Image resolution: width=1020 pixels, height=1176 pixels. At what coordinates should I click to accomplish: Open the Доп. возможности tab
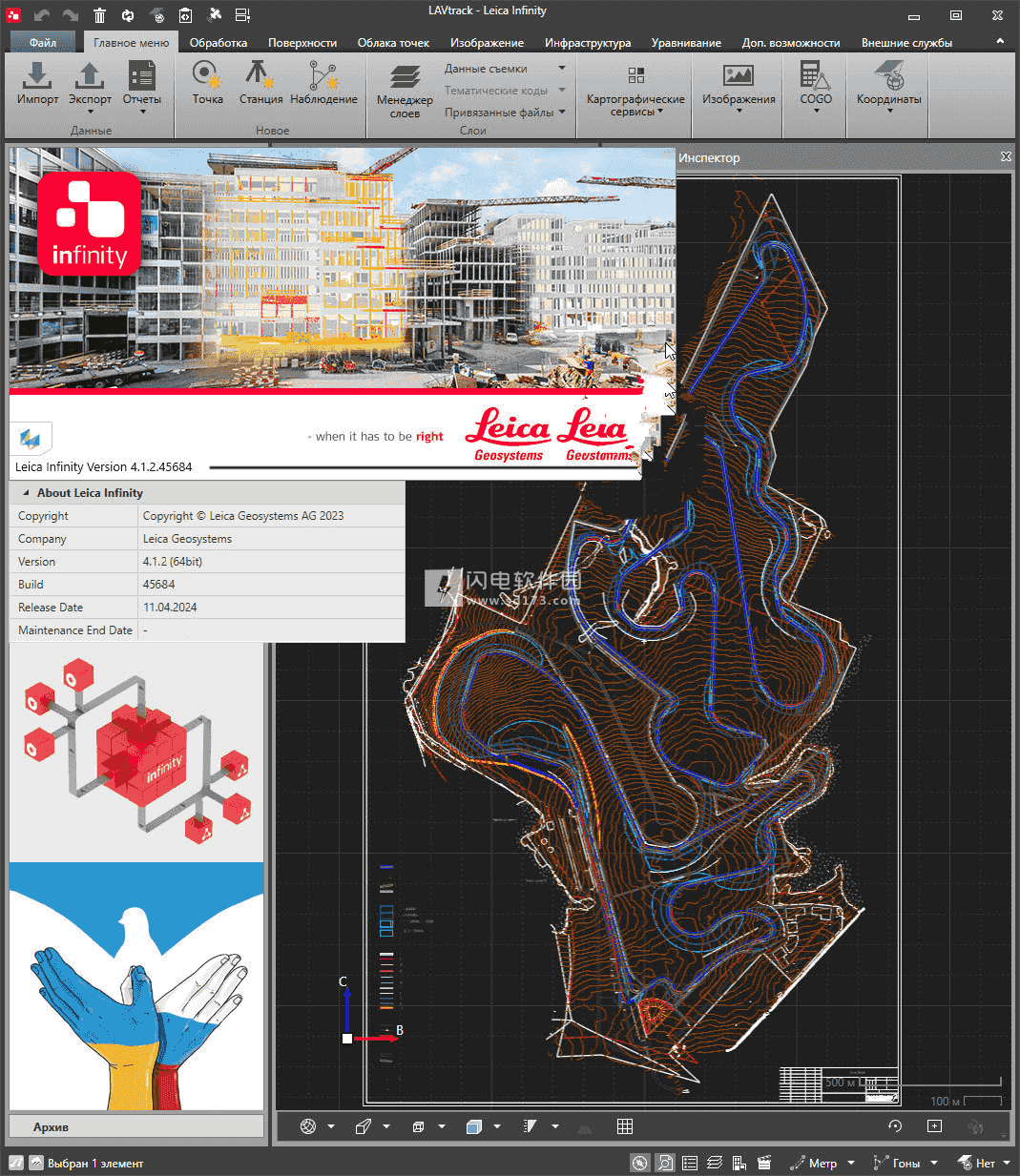[791, 42]
